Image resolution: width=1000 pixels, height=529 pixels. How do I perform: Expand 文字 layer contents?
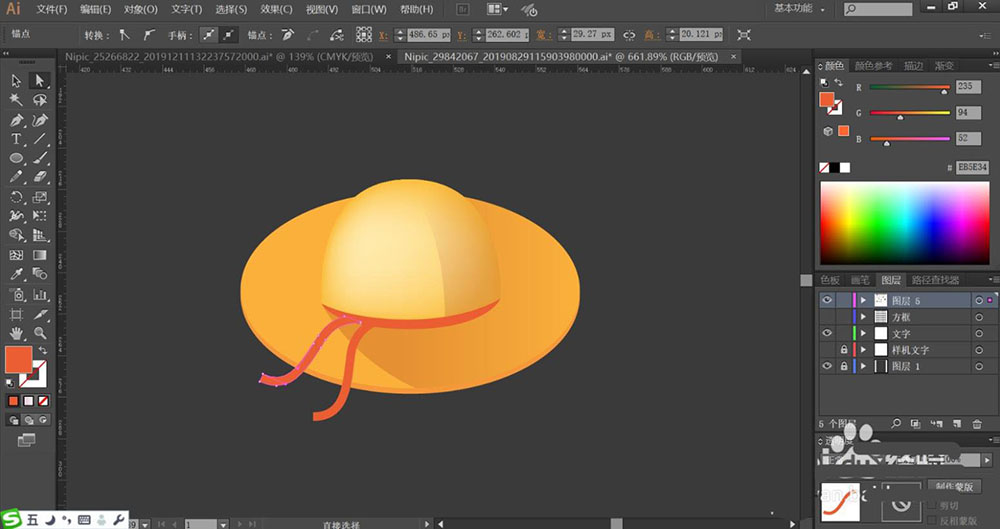(x=864, y=333)
